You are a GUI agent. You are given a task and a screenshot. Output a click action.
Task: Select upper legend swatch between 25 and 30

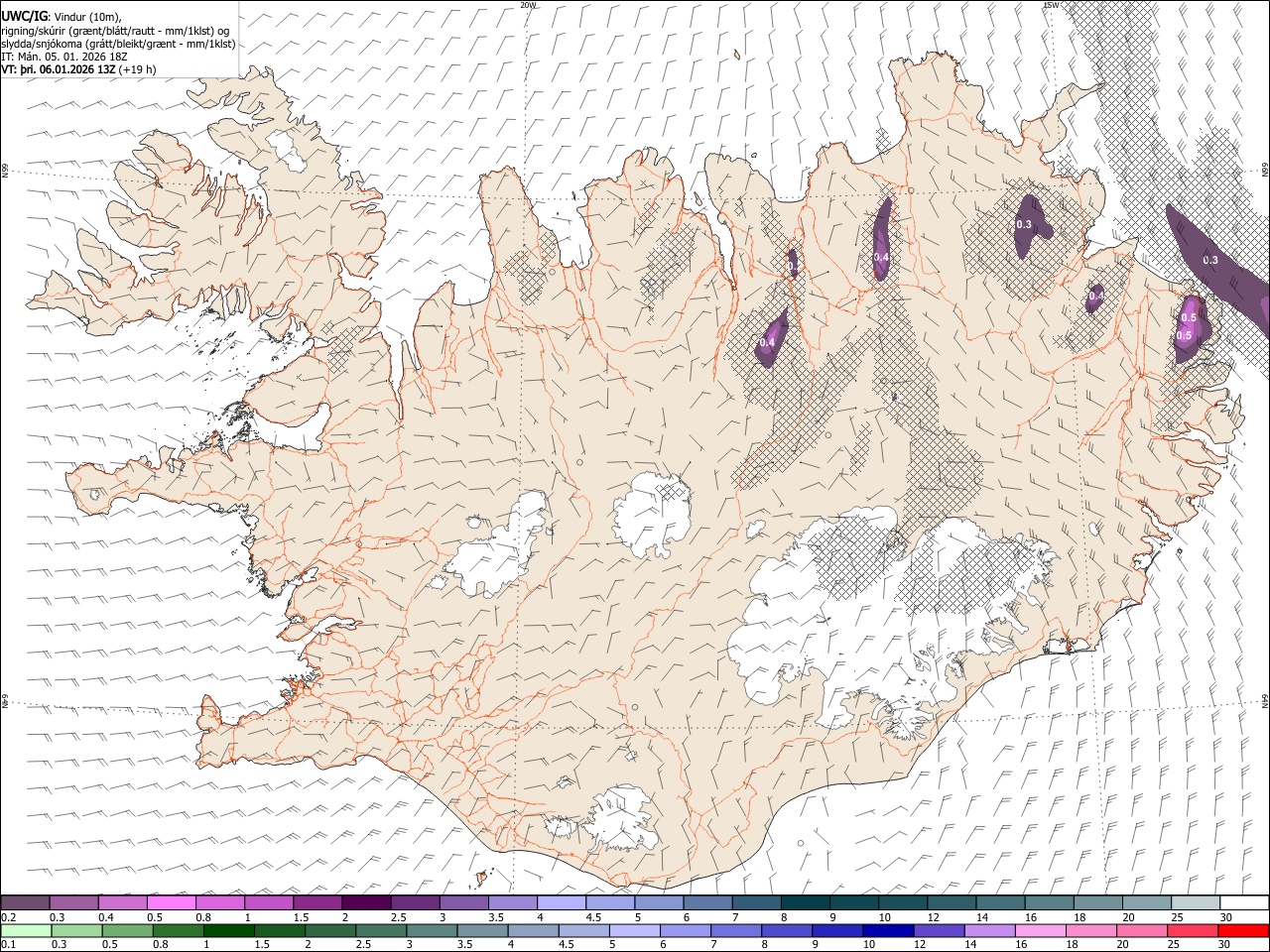(x=1195, y=902)
